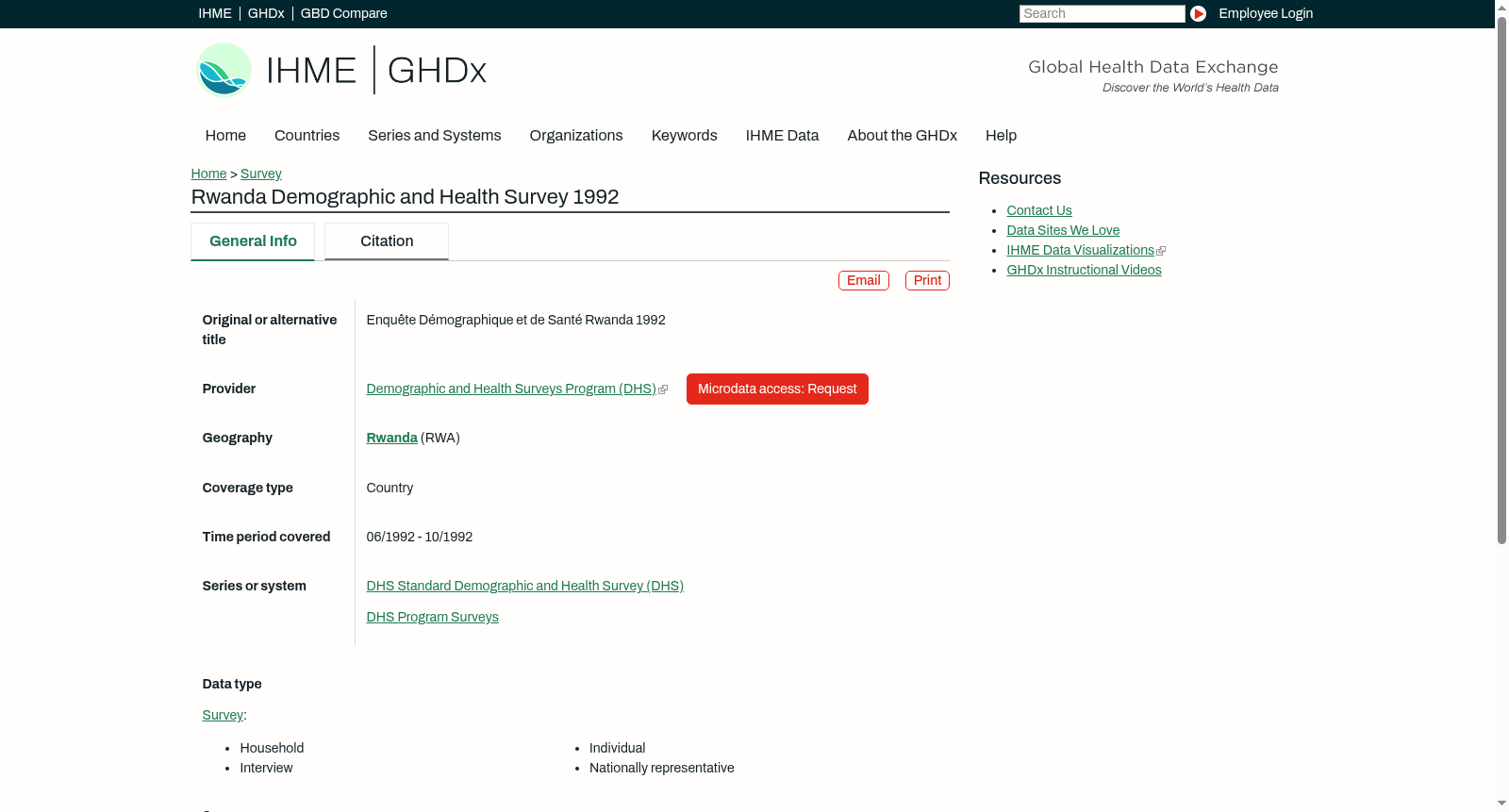Viewport: 1509px width, 812px height.
Task: Click the 'Household' list item
Action: coord(272,748)
